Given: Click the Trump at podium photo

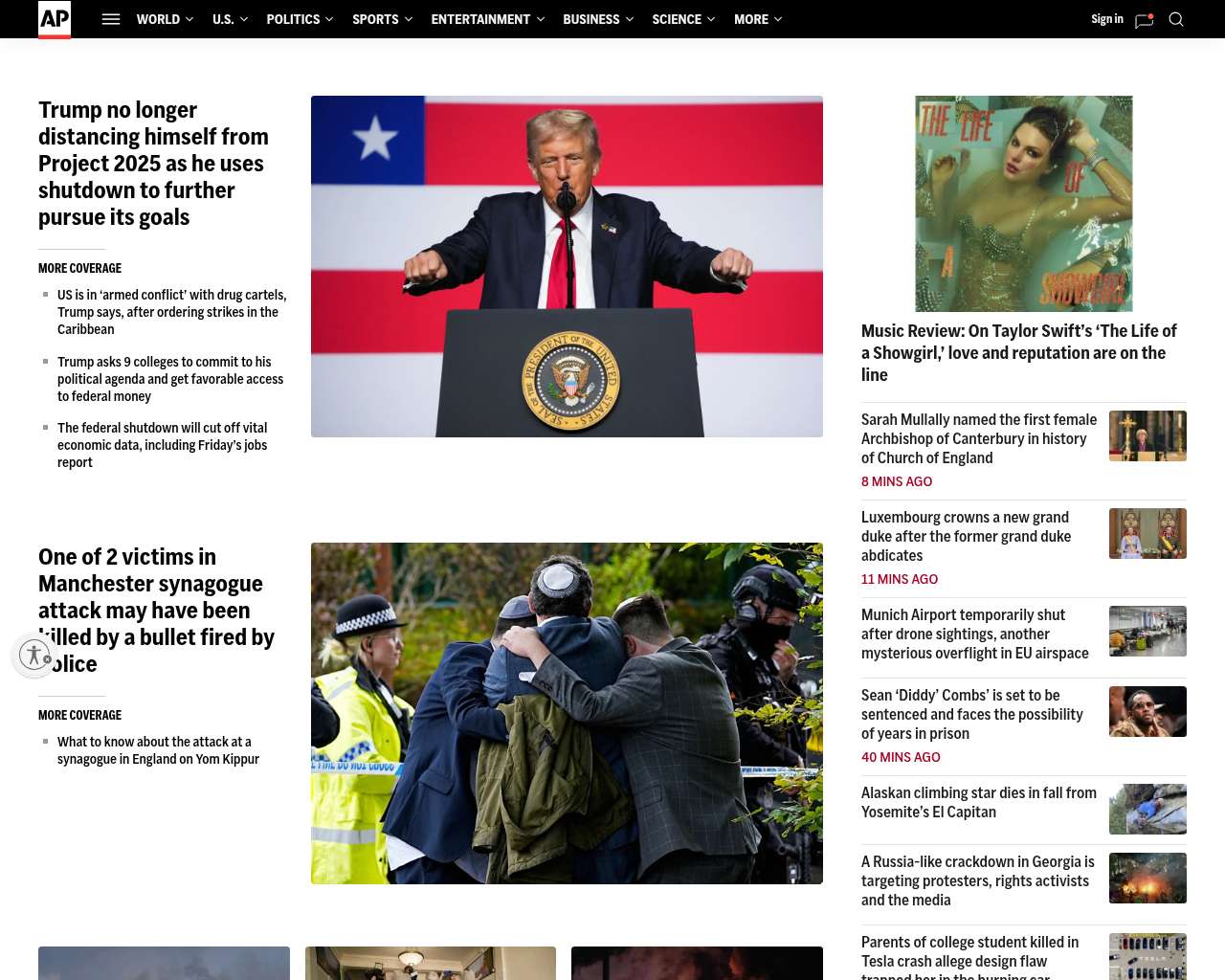Looking at the screenshot, I should (x=567, y=266).
